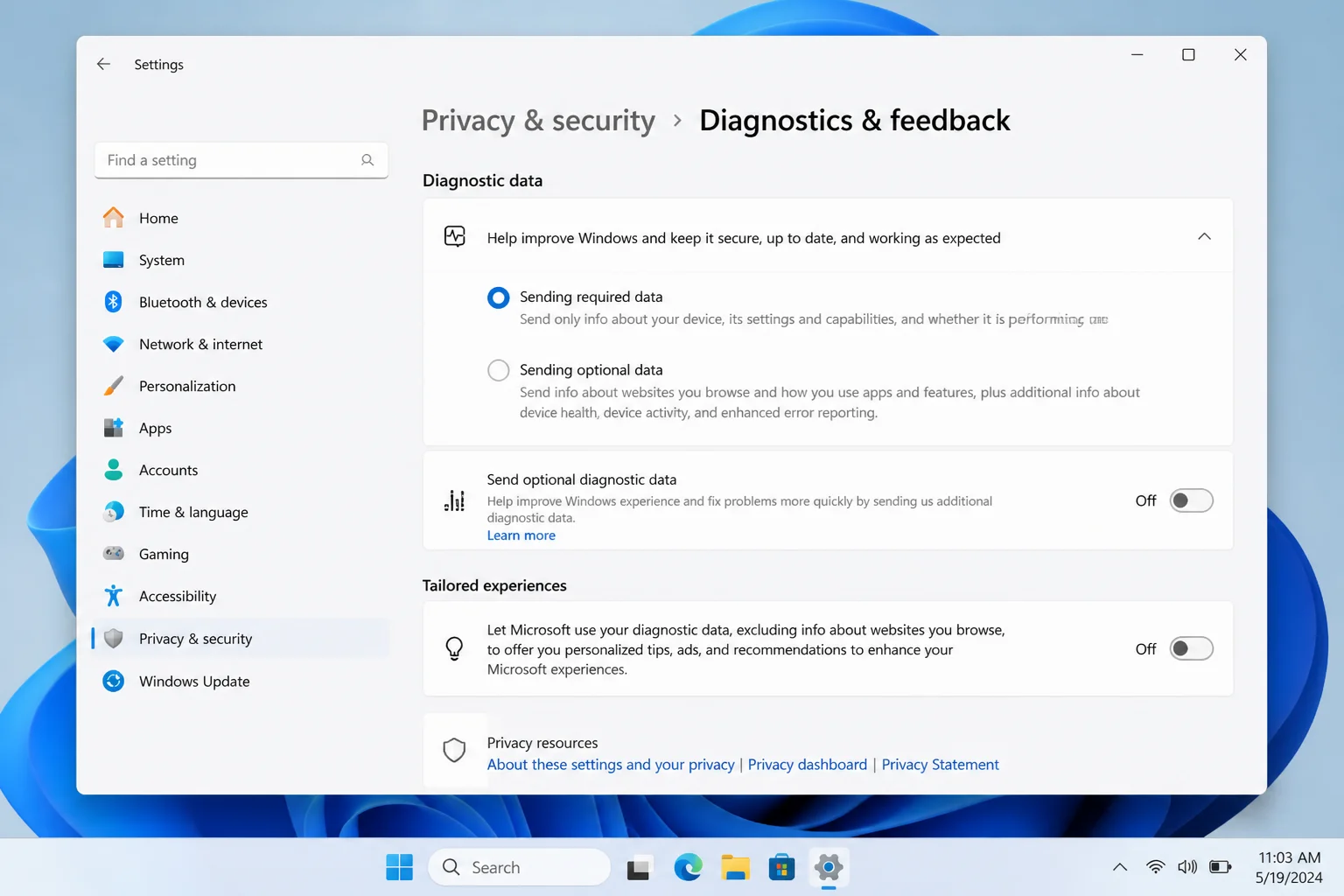Launch Microsoft Edge from the taskbar

(x=688, y=867)
